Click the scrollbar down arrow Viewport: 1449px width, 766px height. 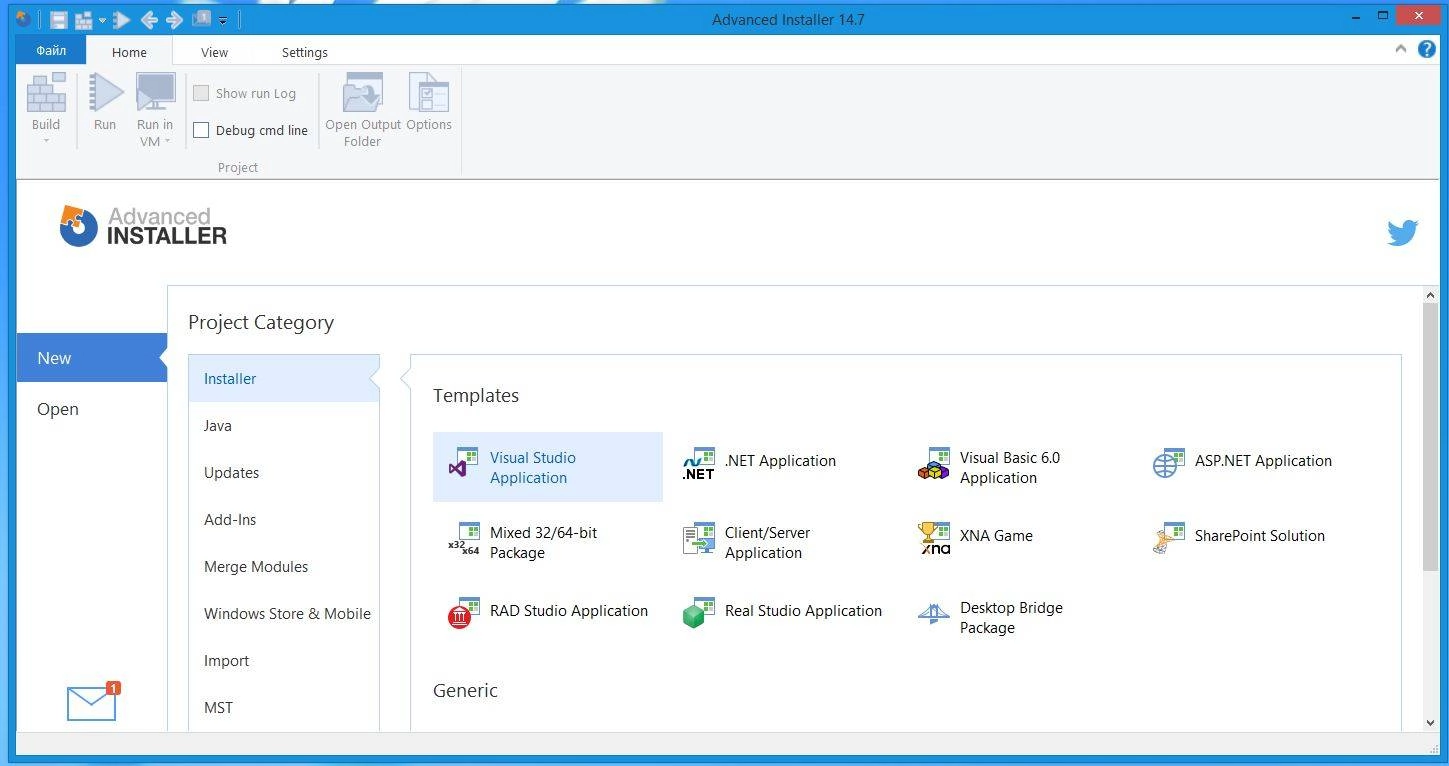point(1430,722)
